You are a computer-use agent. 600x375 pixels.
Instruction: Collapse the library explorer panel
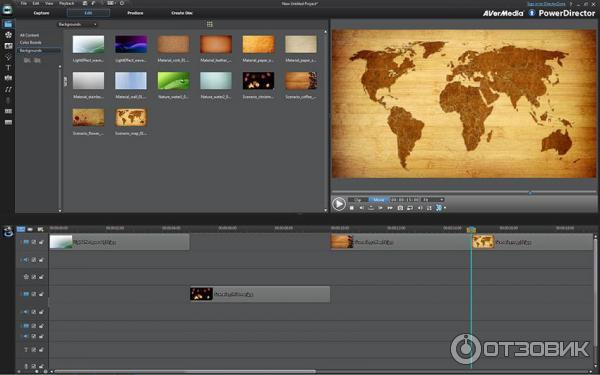65,81
